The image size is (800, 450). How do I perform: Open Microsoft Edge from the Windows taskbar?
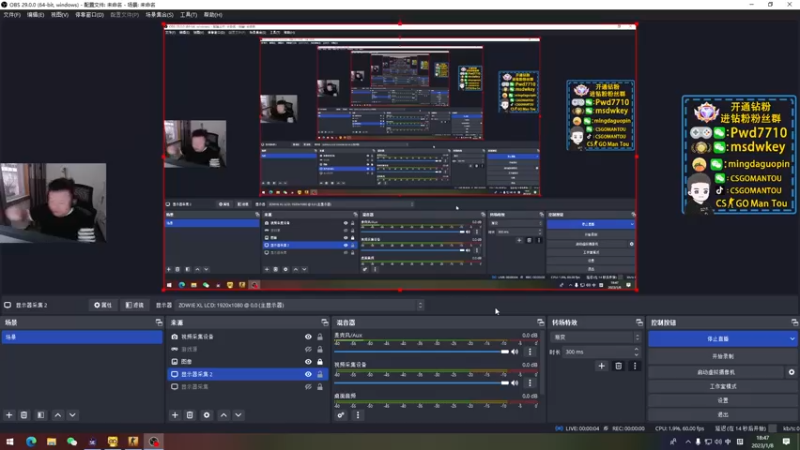[x=31, y=441]
